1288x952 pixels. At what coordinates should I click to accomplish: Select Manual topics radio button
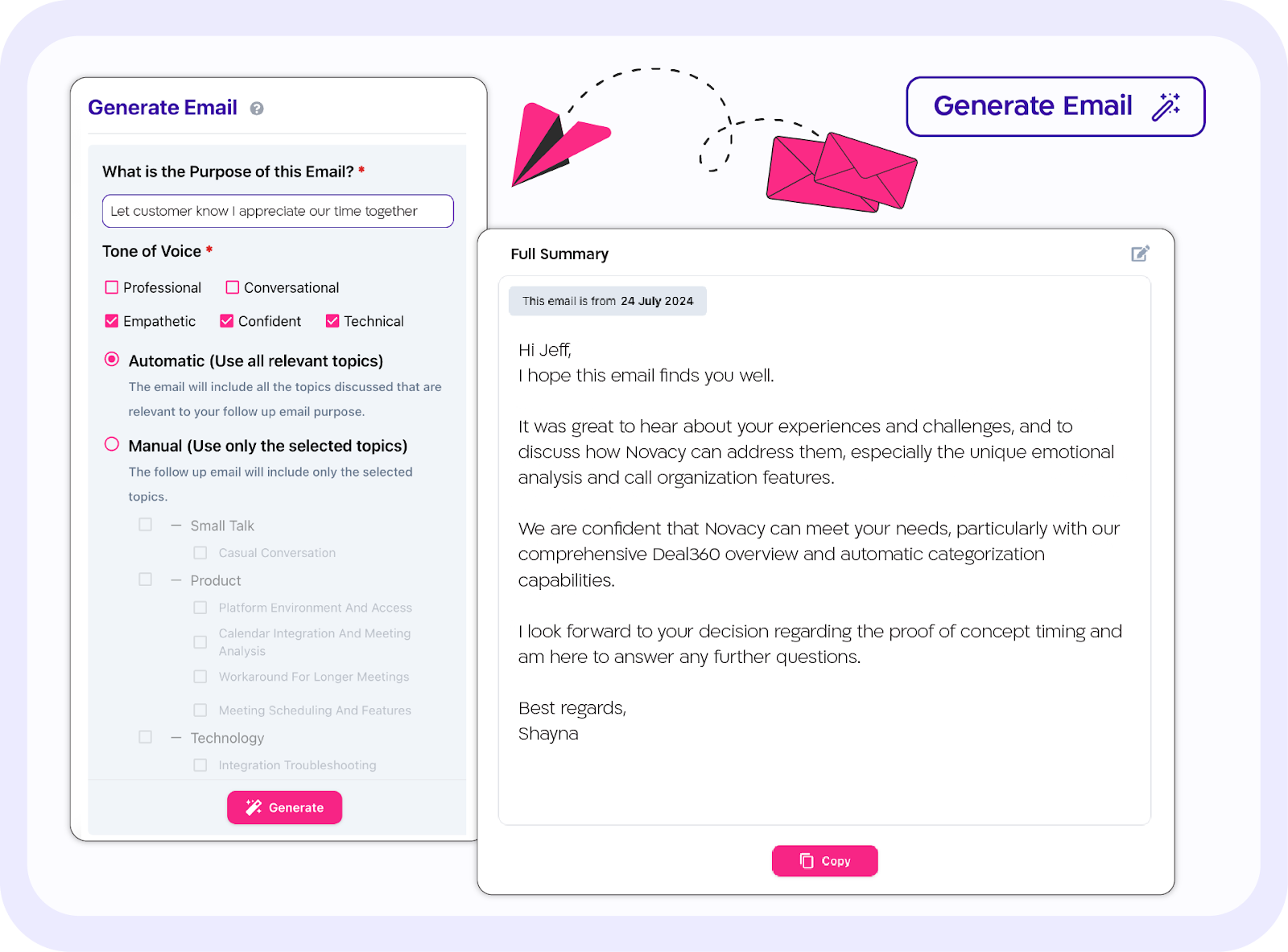click(x=112, y=444)
